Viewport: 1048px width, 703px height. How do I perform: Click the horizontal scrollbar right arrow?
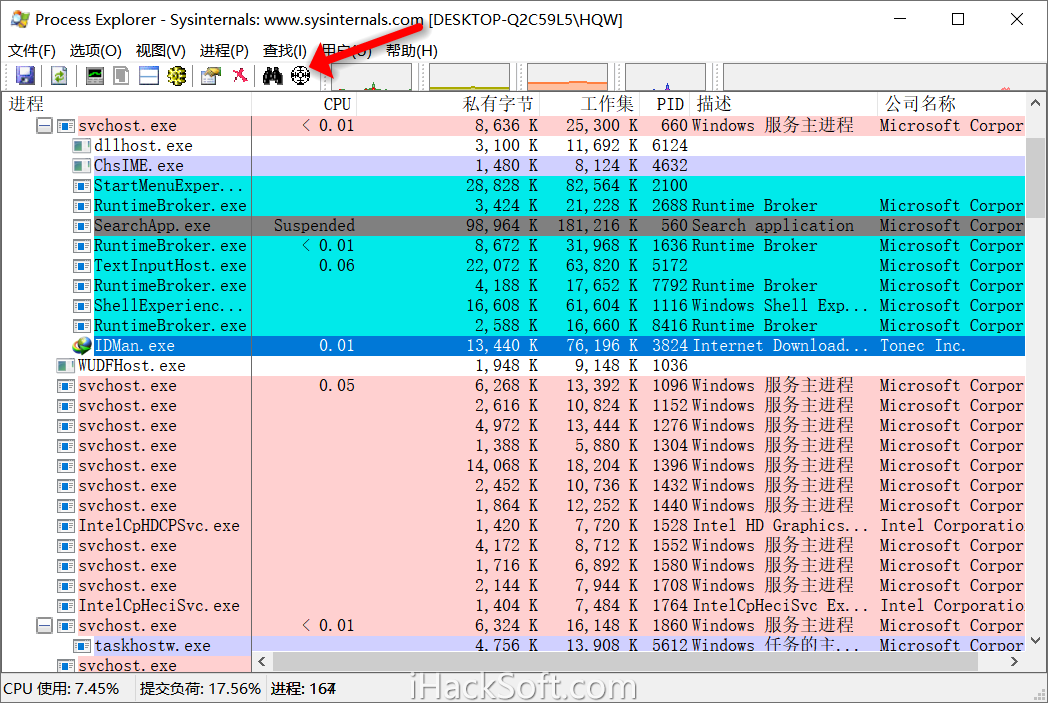point(1014,662)
